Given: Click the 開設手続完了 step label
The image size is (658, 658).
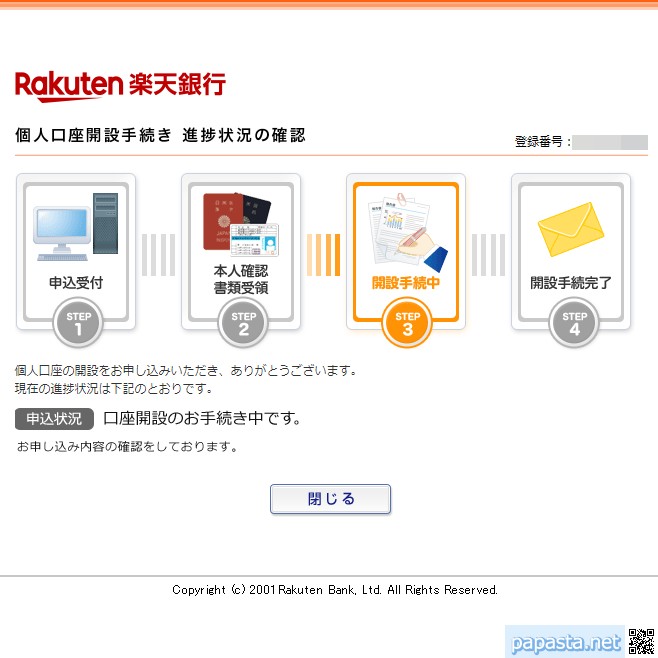Looking at the screenshot, I should [x=571, y=282].
